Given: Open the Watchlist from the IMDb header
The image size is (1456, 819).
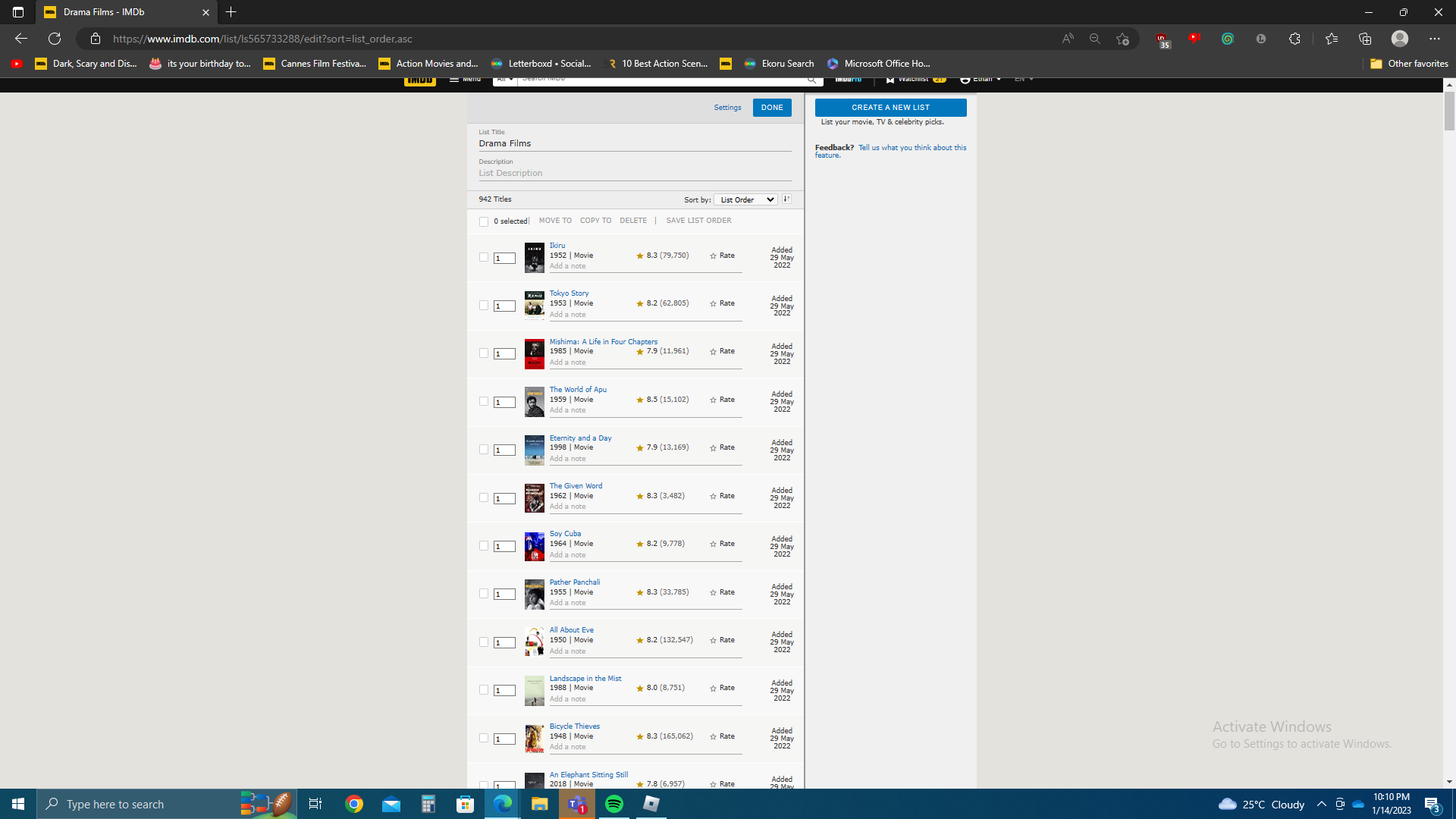Looking at the screenshot, I should (x=915, y=78).
